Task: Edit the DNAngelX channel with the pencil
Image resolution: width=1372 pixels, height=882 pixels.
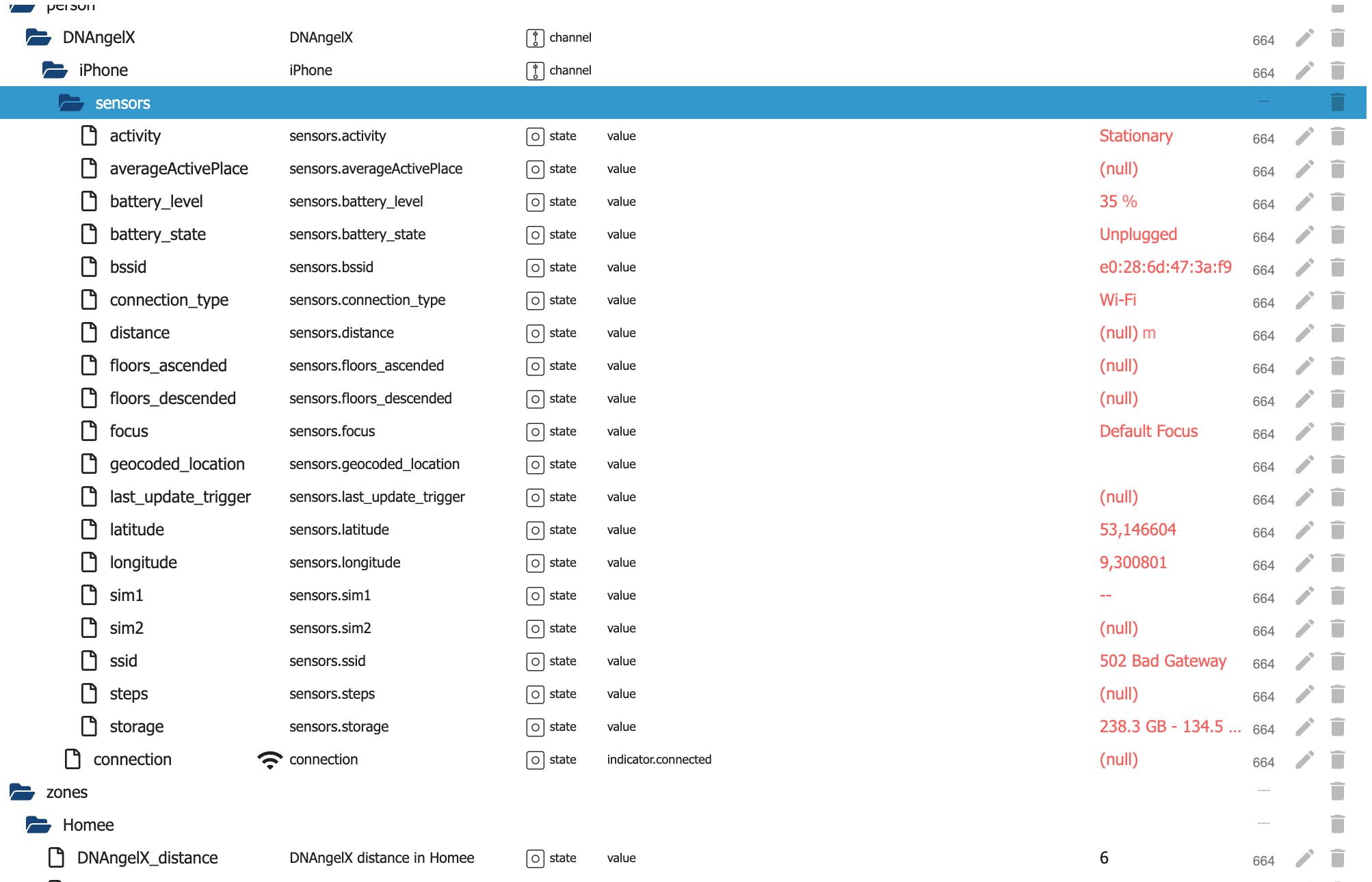Action: [x=1304, y=38]
